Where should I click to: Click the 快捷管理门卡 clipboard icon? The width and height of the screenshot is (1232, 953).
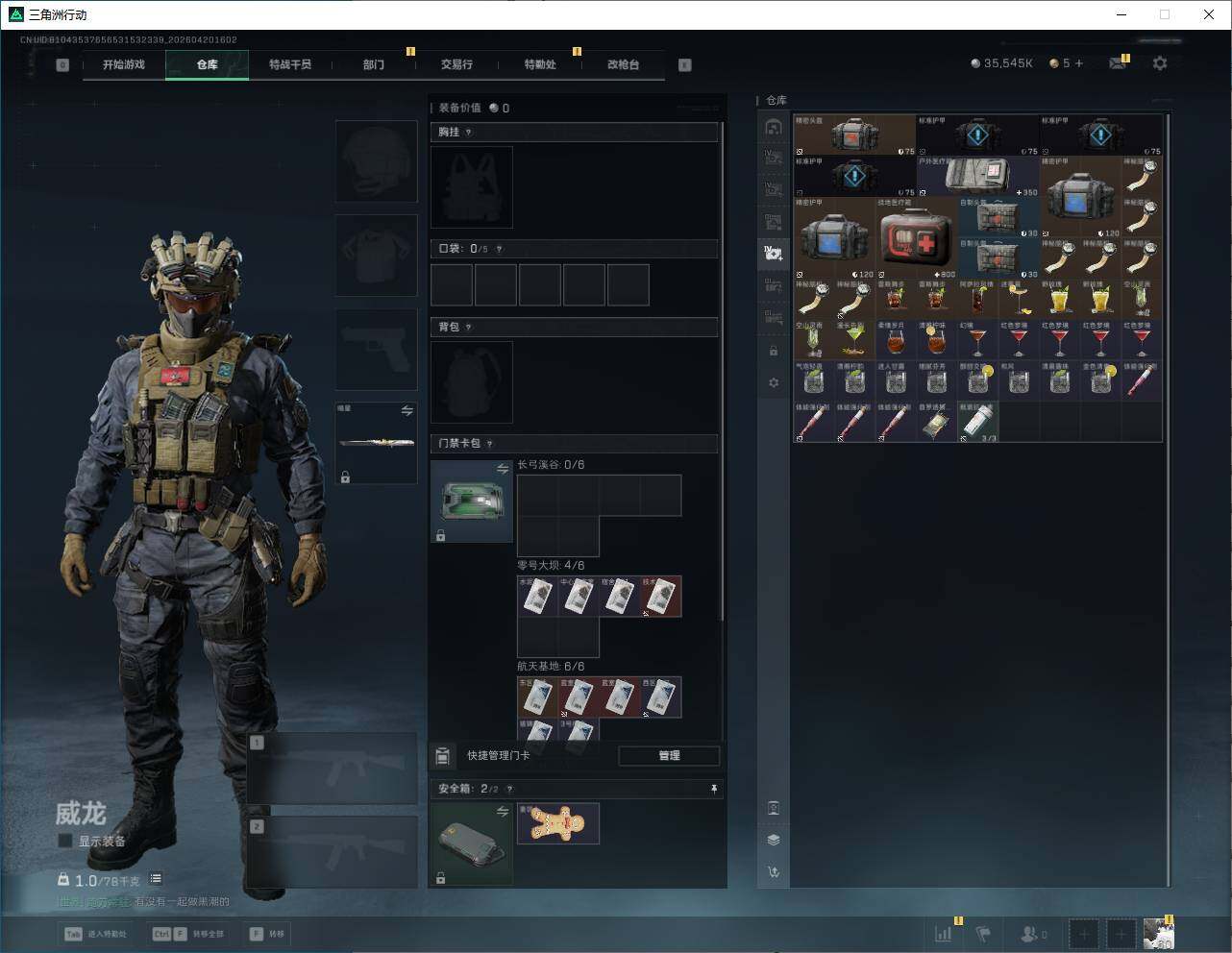pyautogui.click(x=443, y=756)
